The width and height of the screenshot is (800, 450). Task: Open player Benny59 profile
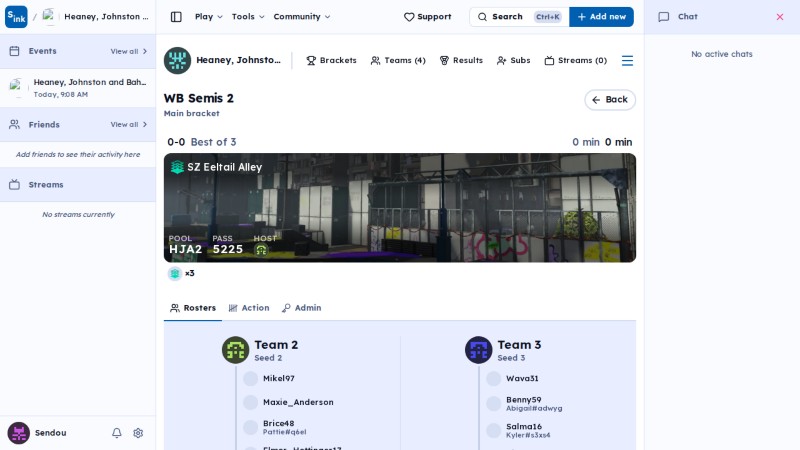[523, 400]
